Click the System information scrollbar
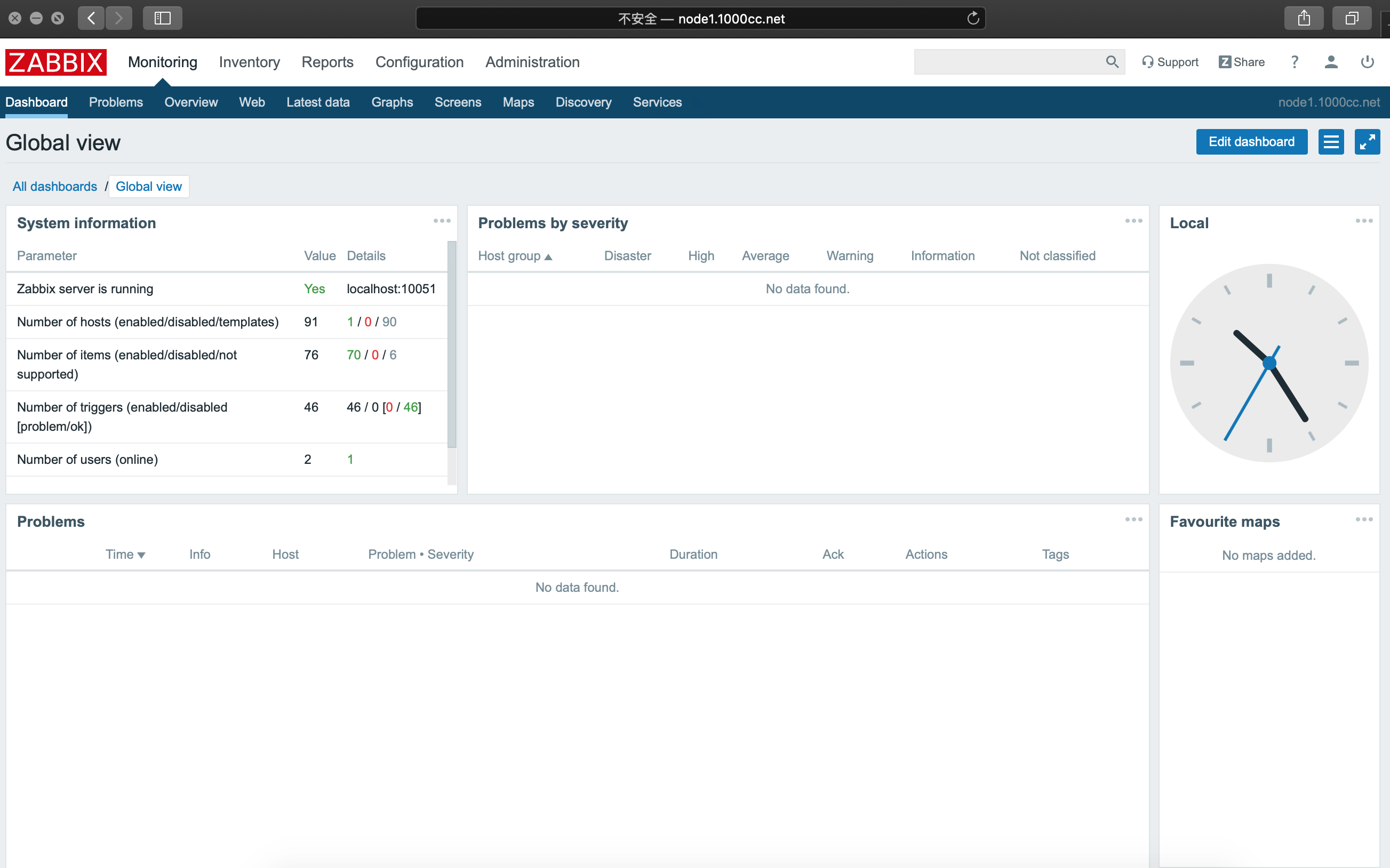1390x868 pixels. pos(452,344)
